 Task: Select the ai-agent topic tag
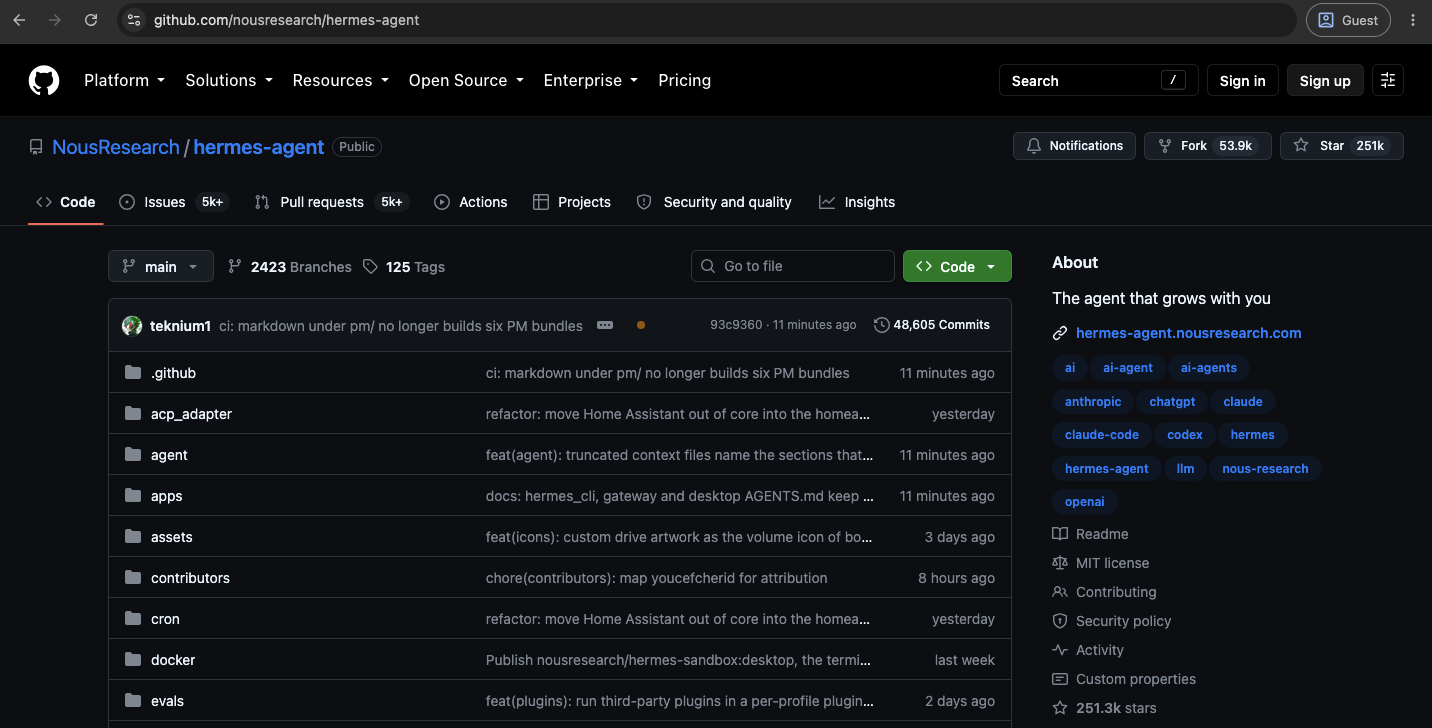pos(1128,368)
